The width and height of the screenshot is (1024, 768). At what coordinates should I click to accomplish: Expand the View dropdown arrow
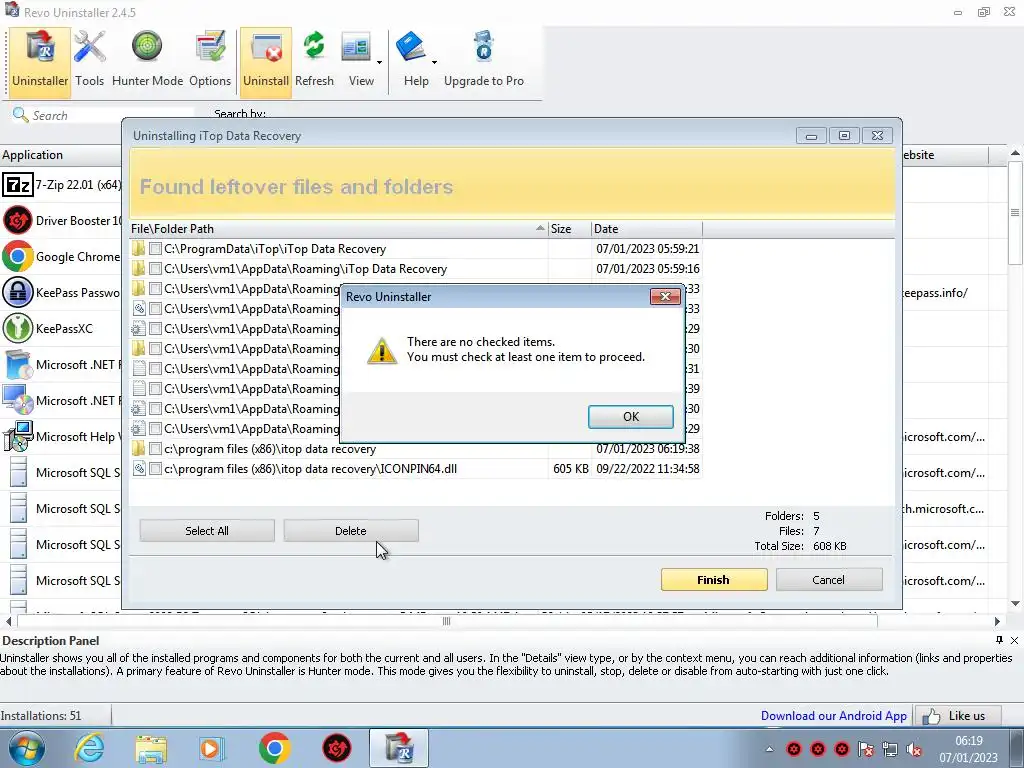pos(379,63)
